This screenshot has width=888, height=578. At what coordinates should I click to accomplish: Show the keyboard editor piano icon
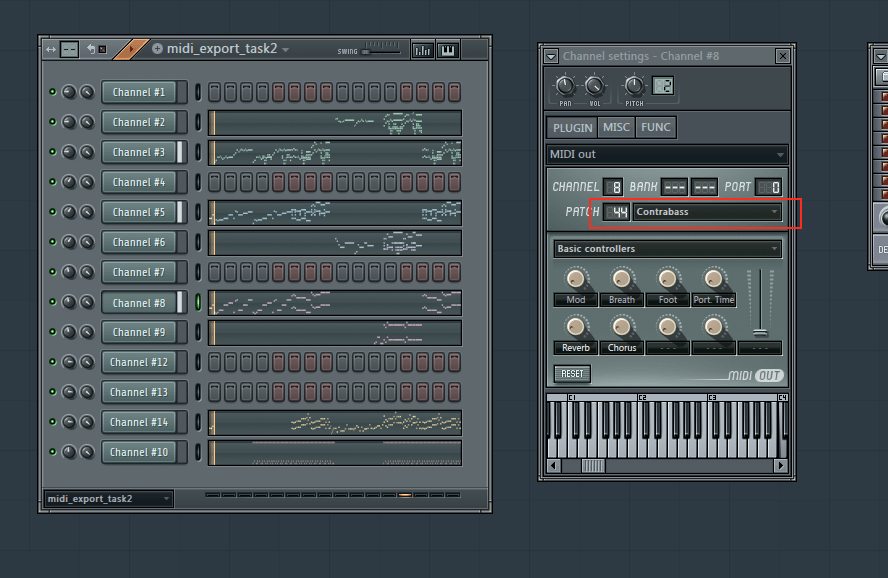[447, 50]
